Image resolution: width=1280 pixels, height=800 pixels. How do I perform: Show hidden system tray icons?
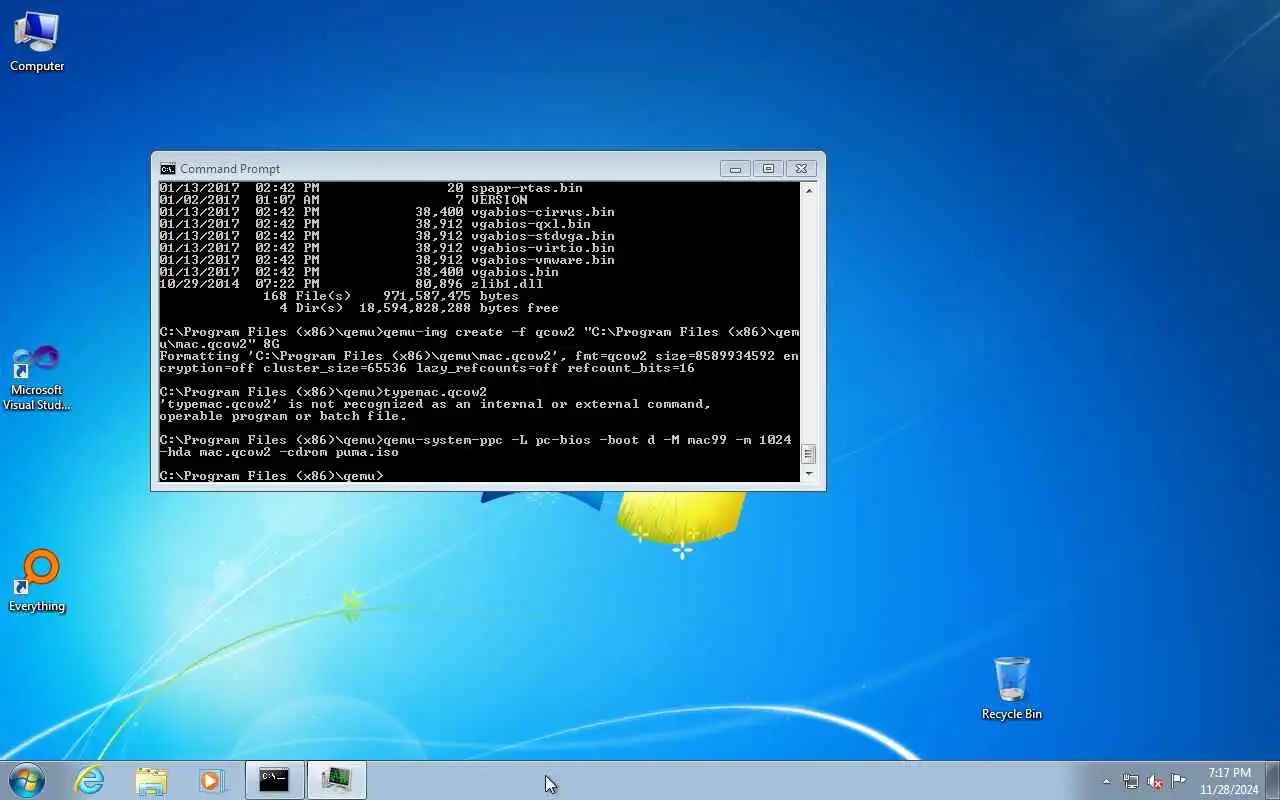[x=1106, y=781]
